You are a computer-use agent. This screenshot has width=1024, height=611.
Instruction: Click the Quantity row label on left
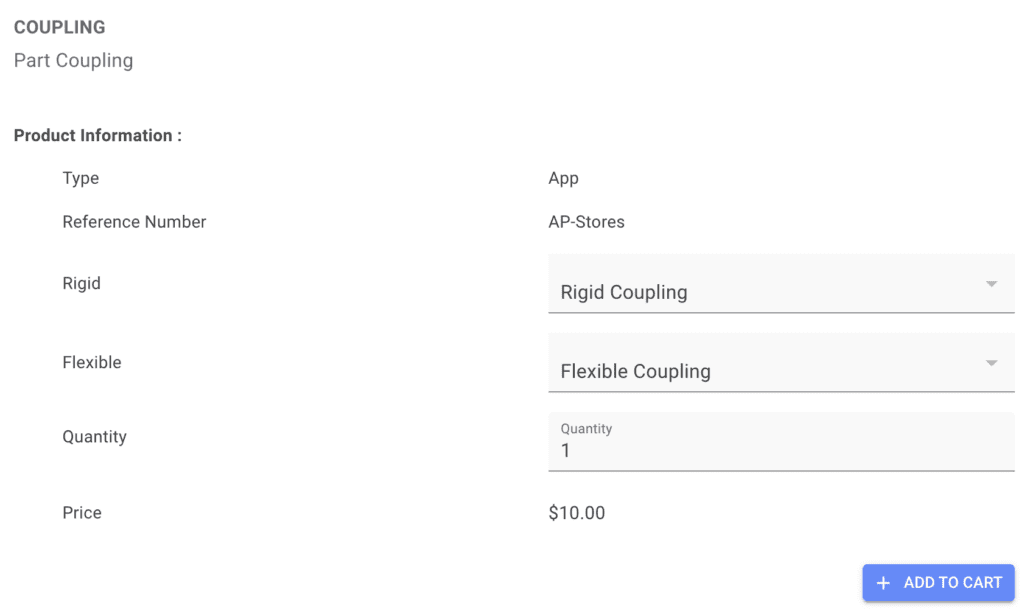94,436
